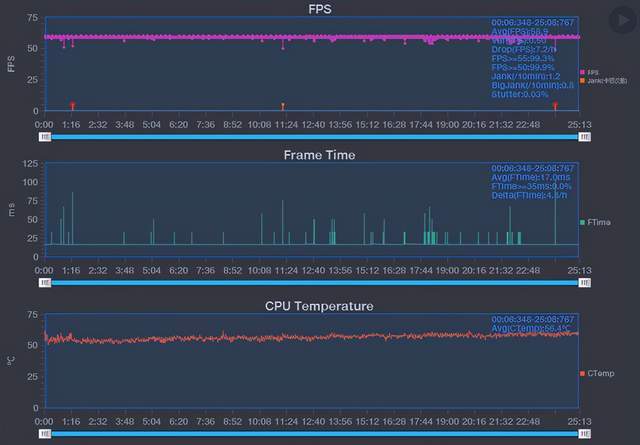Click the 17:44 axis label under the CPU Temperature chart
The height and width of the screenshot is (445, 640).
point(421,421)
